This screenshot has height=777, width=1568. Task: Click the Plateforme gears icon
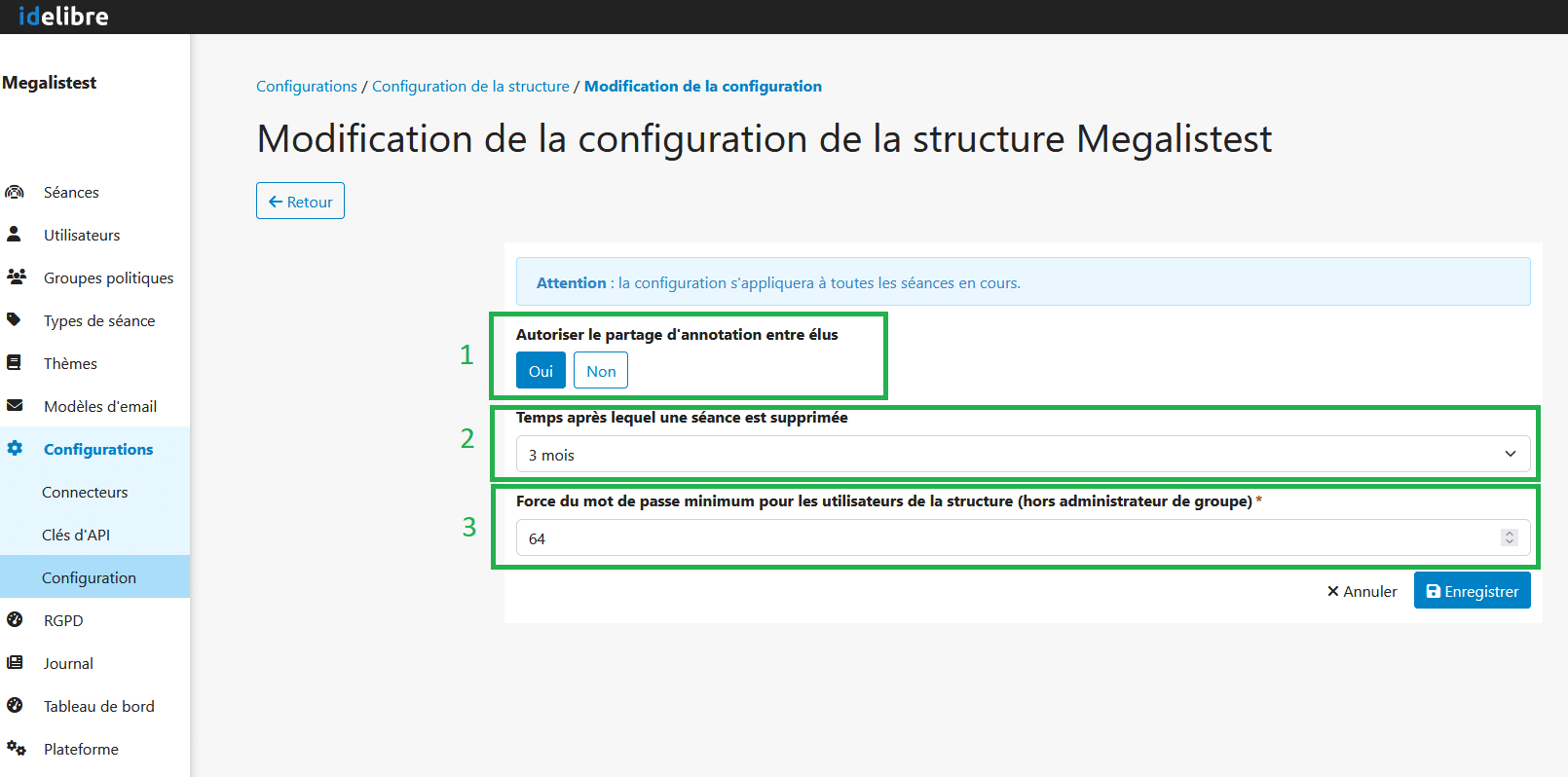click(x=16, y=749)
